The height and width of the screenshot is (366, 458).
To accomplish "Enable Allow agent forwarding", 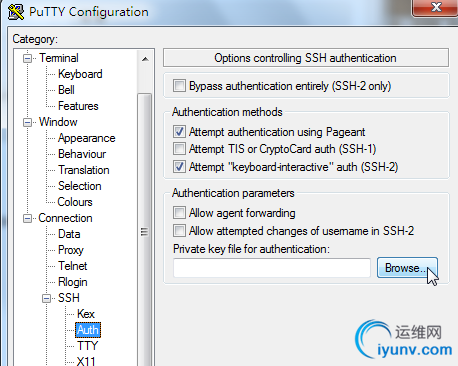I will click(179, 213).
